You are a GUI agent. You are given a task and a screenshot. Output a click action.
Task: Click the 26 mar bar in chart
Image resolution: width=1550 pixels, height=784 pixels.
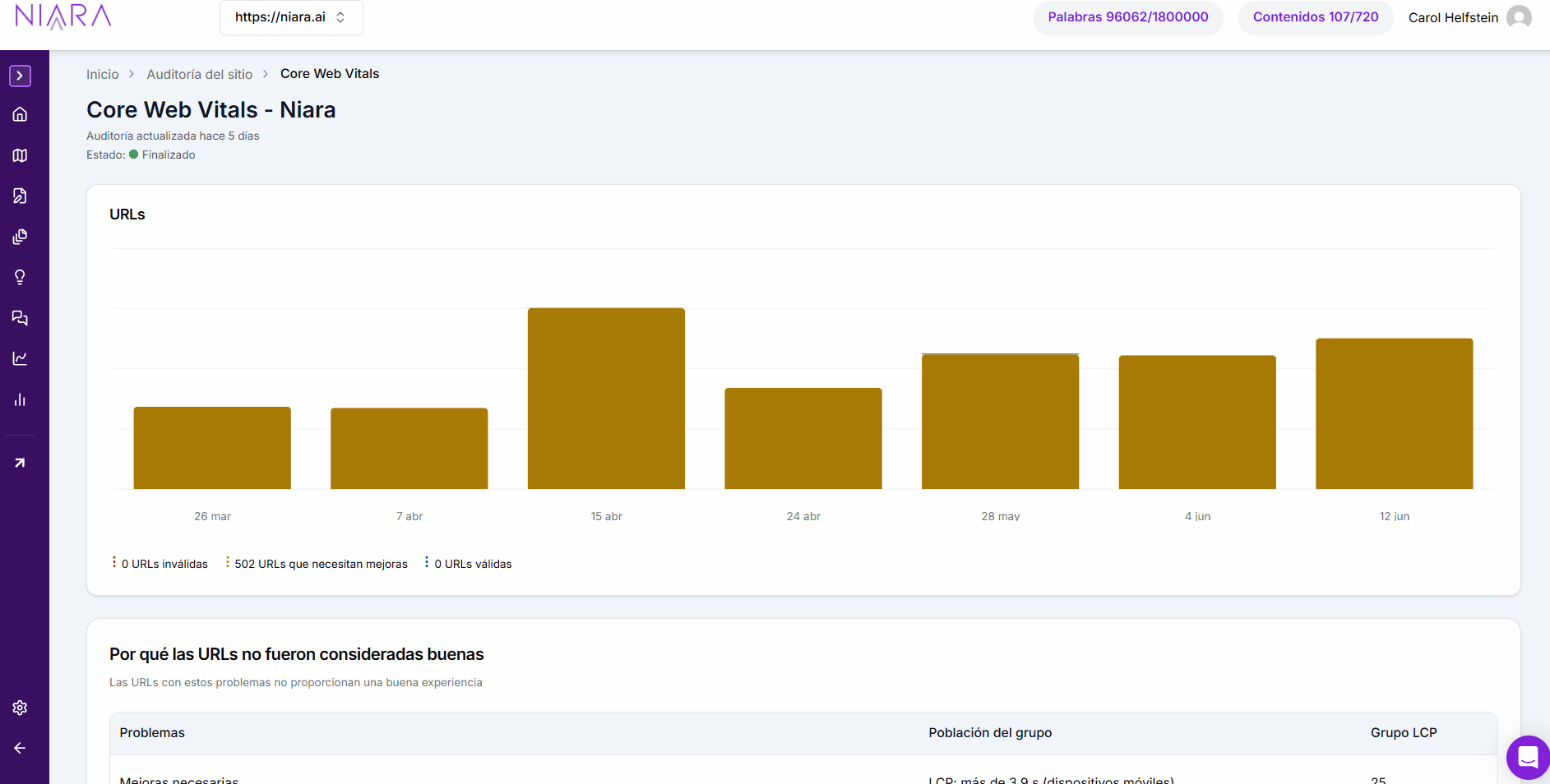coord(212,448)
